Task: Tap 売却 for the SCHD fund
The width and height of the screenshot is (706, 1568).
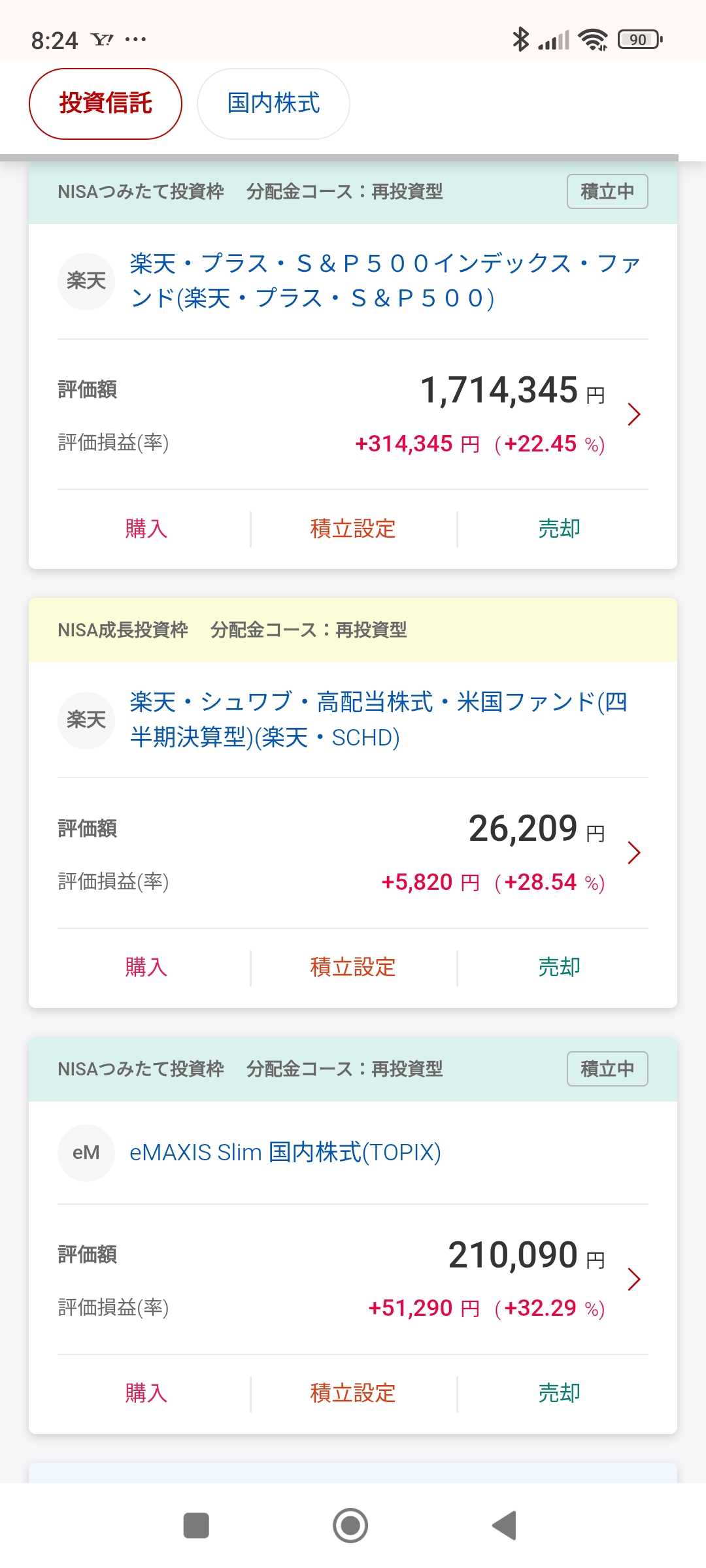Action: [x=559, y=967]
